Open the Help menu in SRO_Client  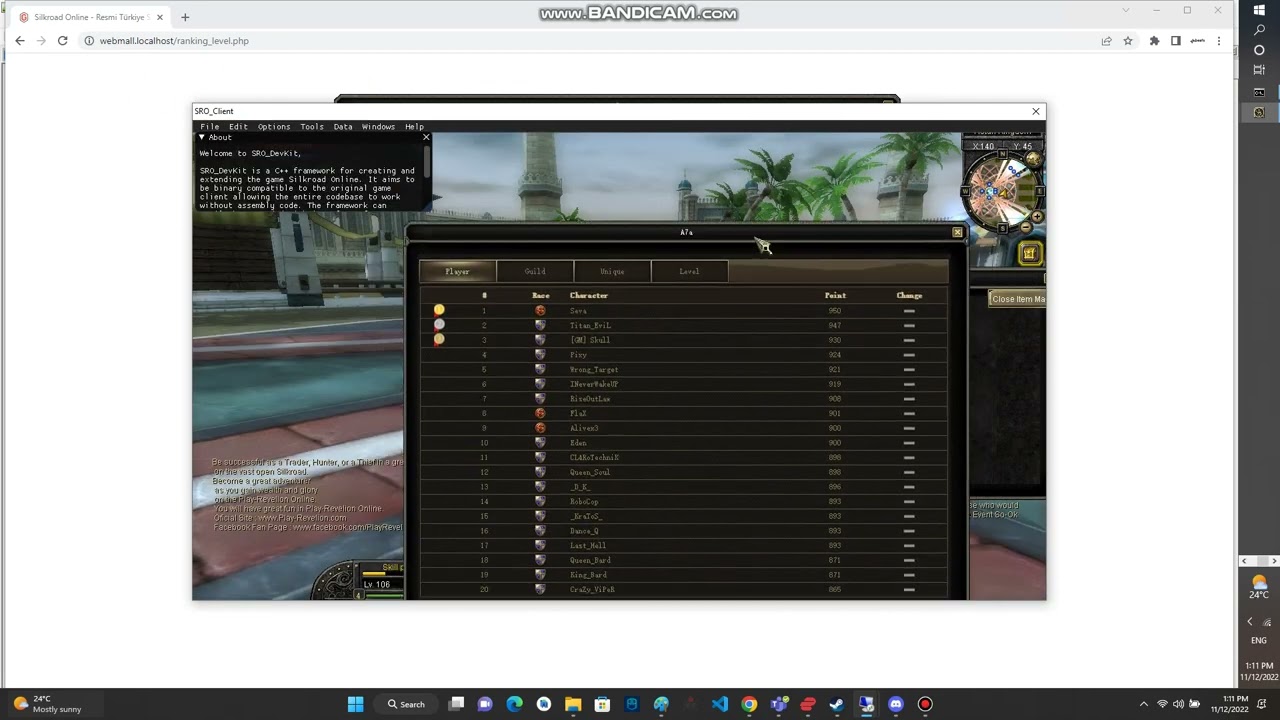414,127
